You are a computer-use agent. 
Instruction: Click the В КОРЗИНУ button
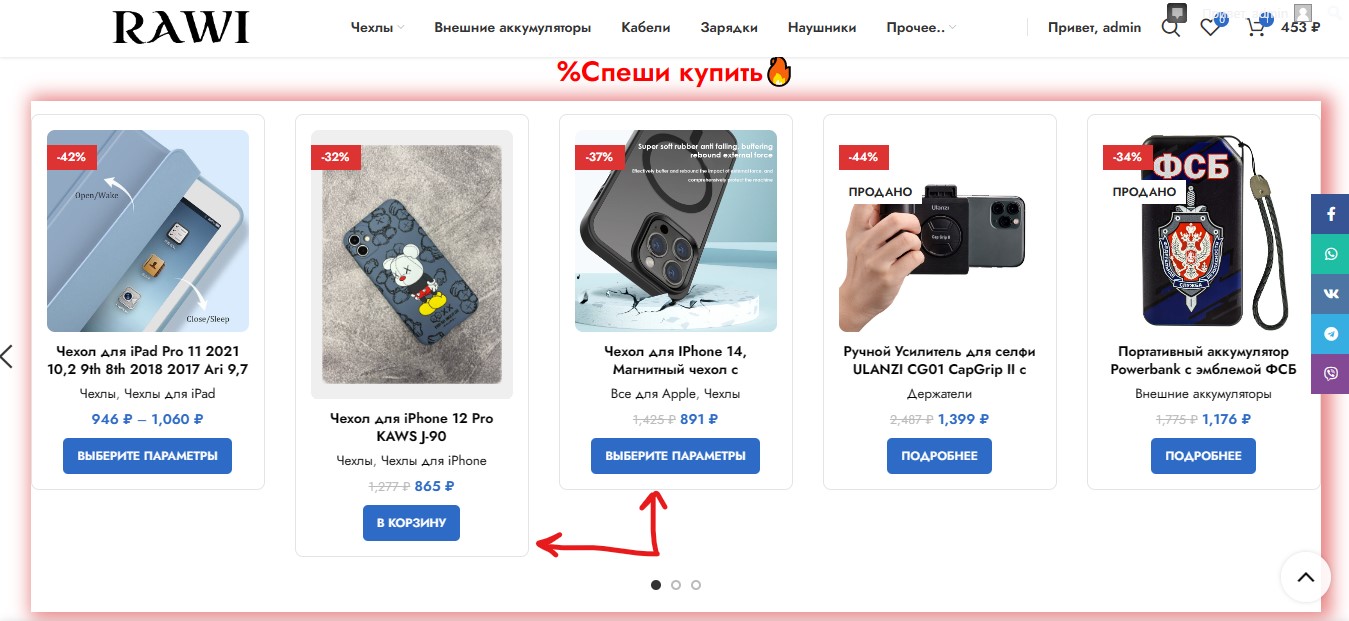coord(411,522)
